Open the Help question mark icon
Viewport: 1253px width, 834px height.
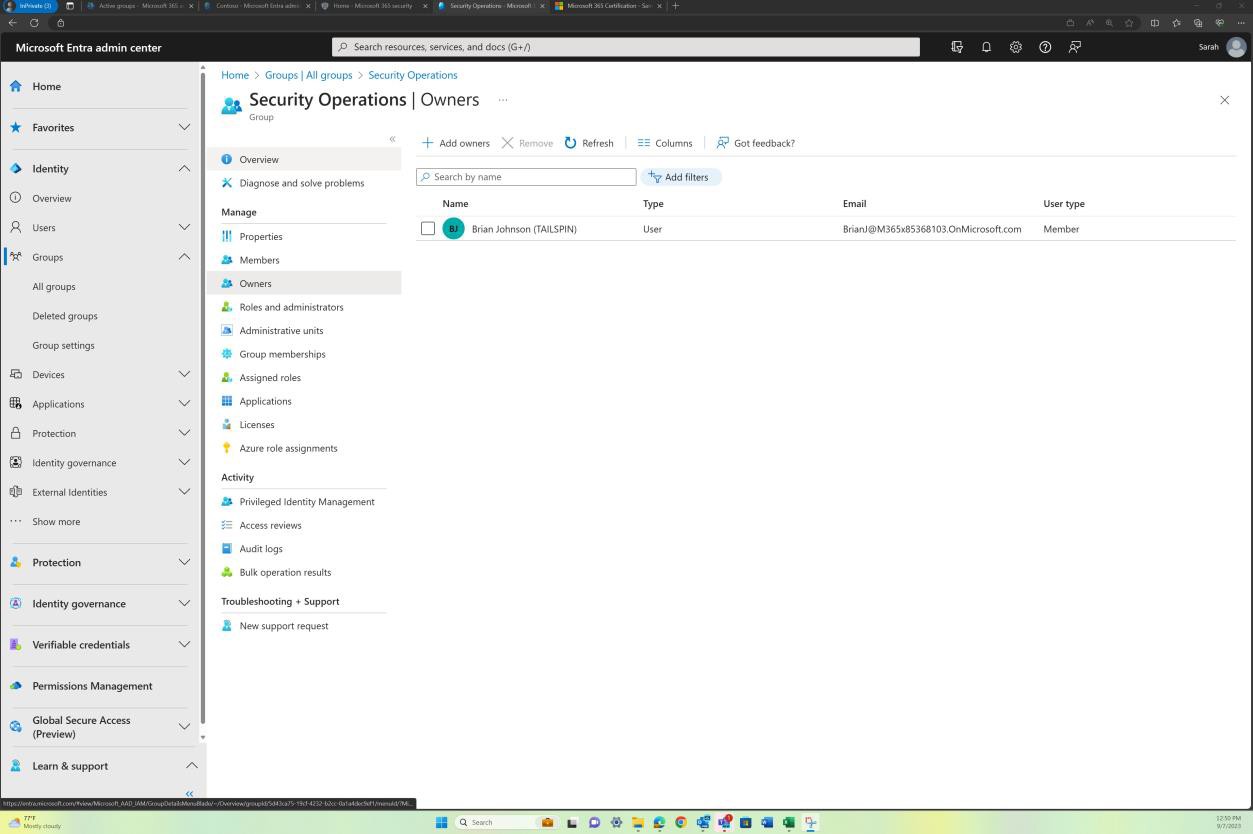point(1045,46)
